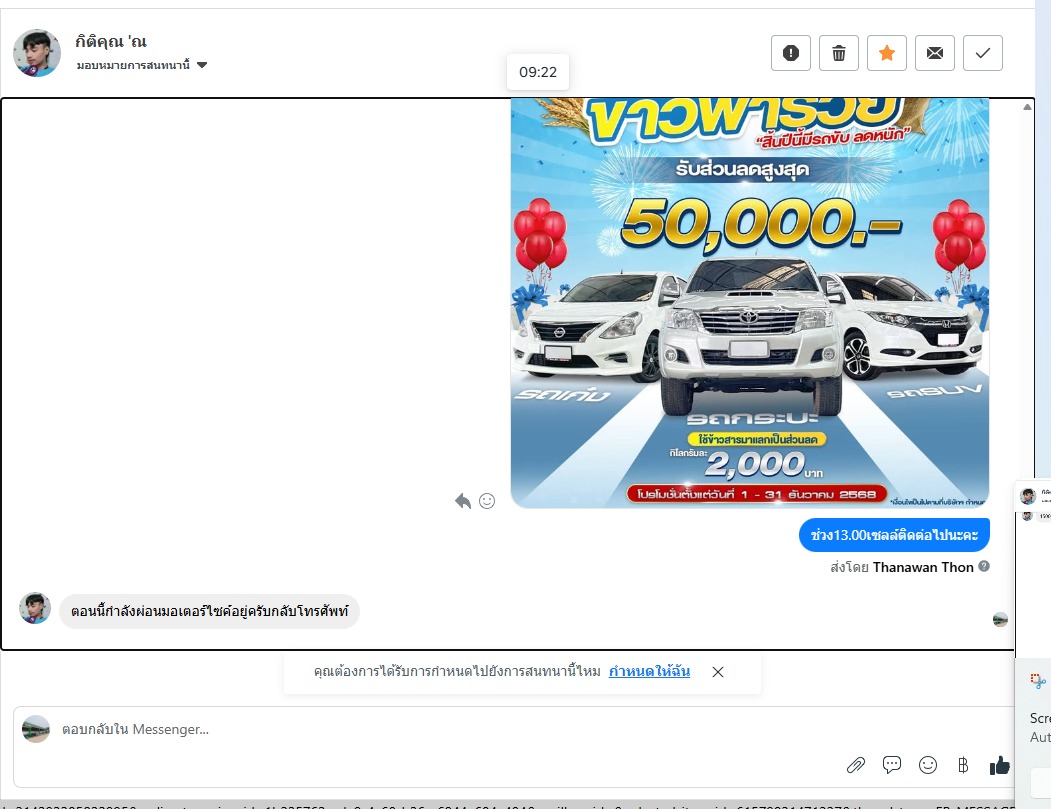Dismiss the assignment prompt with X
This screenshot has height=809, width=1051.
(x=717, y=672)
